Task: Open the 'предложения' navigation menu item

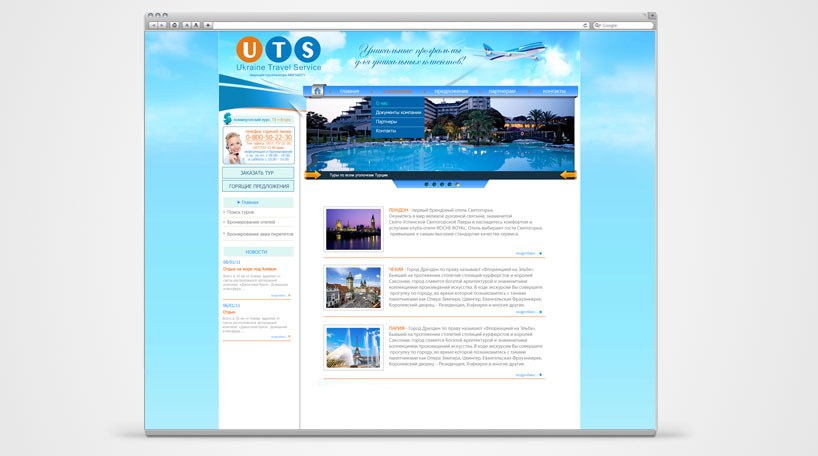Action: click(x=451, y=91)
